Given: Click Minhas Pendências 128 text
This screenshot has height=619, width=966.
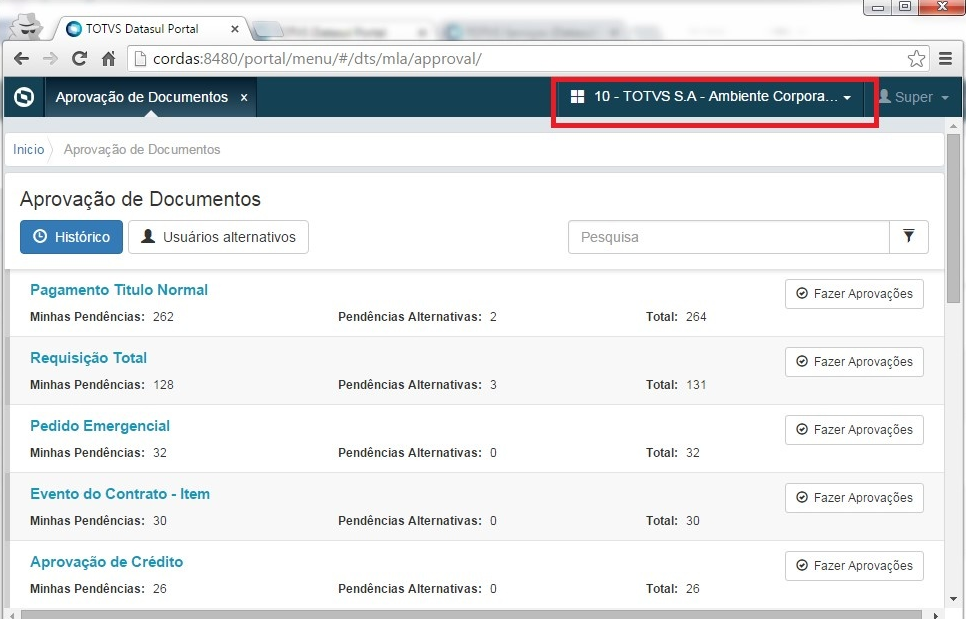Looking at the screenshot, I should coord(102,385).
